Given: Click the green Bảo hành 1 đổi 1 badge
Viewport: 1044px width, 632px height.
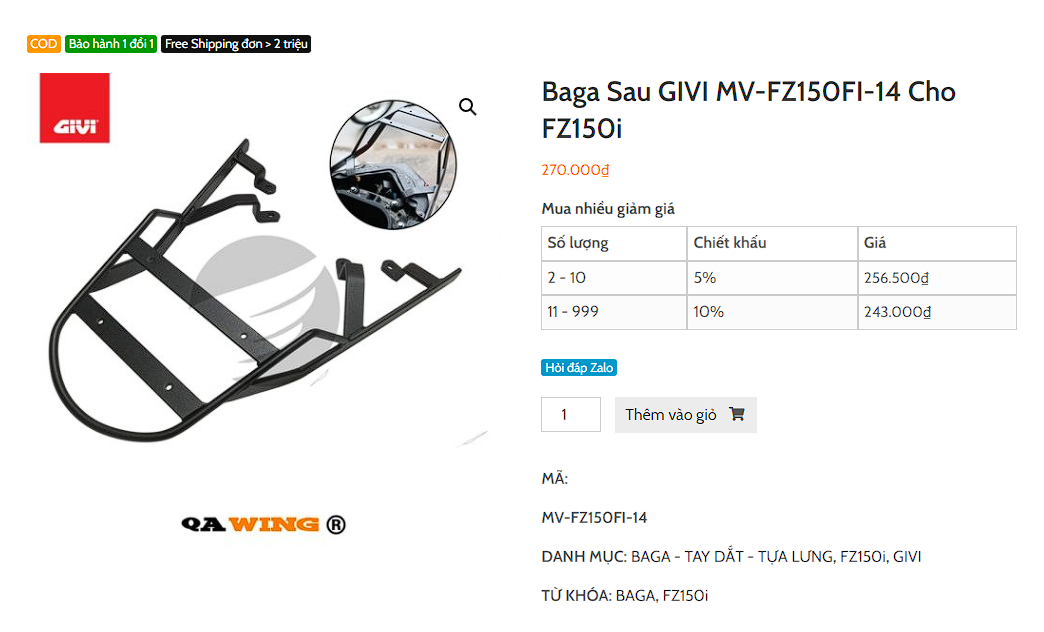Looking at the screenshot, I should pos(111,44).
